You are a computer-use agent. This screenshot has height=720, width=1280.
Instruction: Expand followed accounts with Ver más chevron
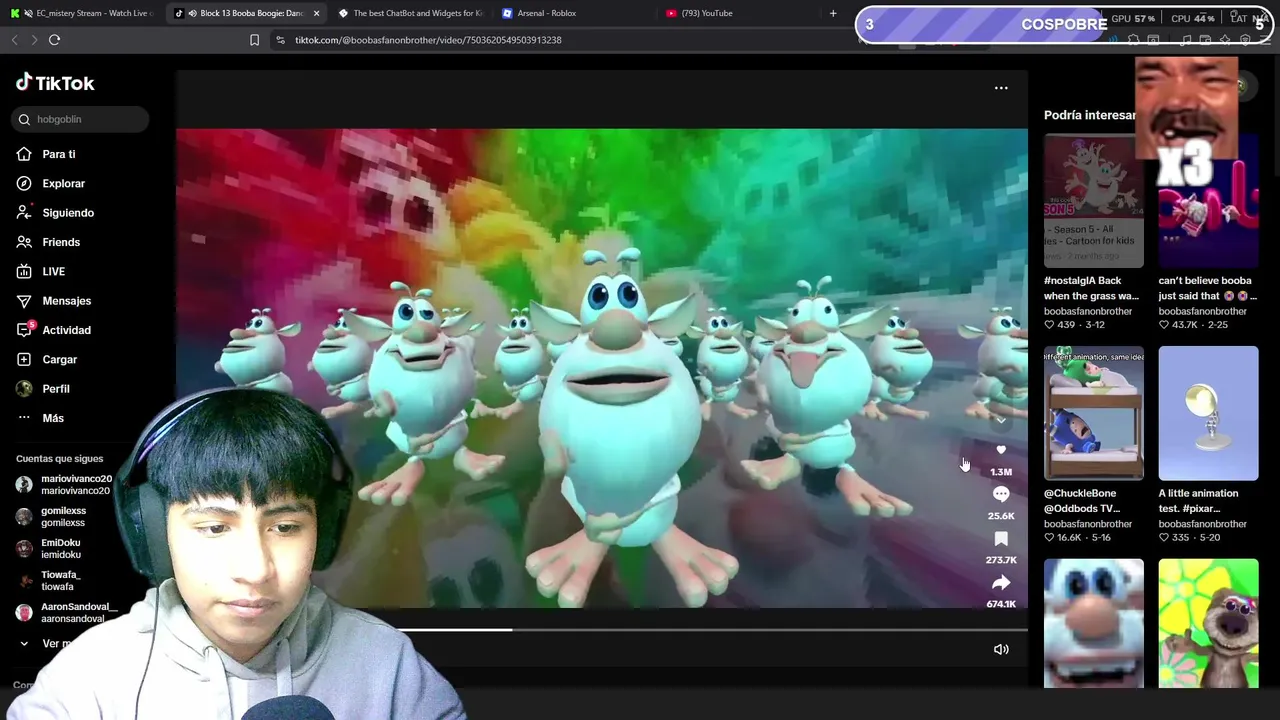24,644
